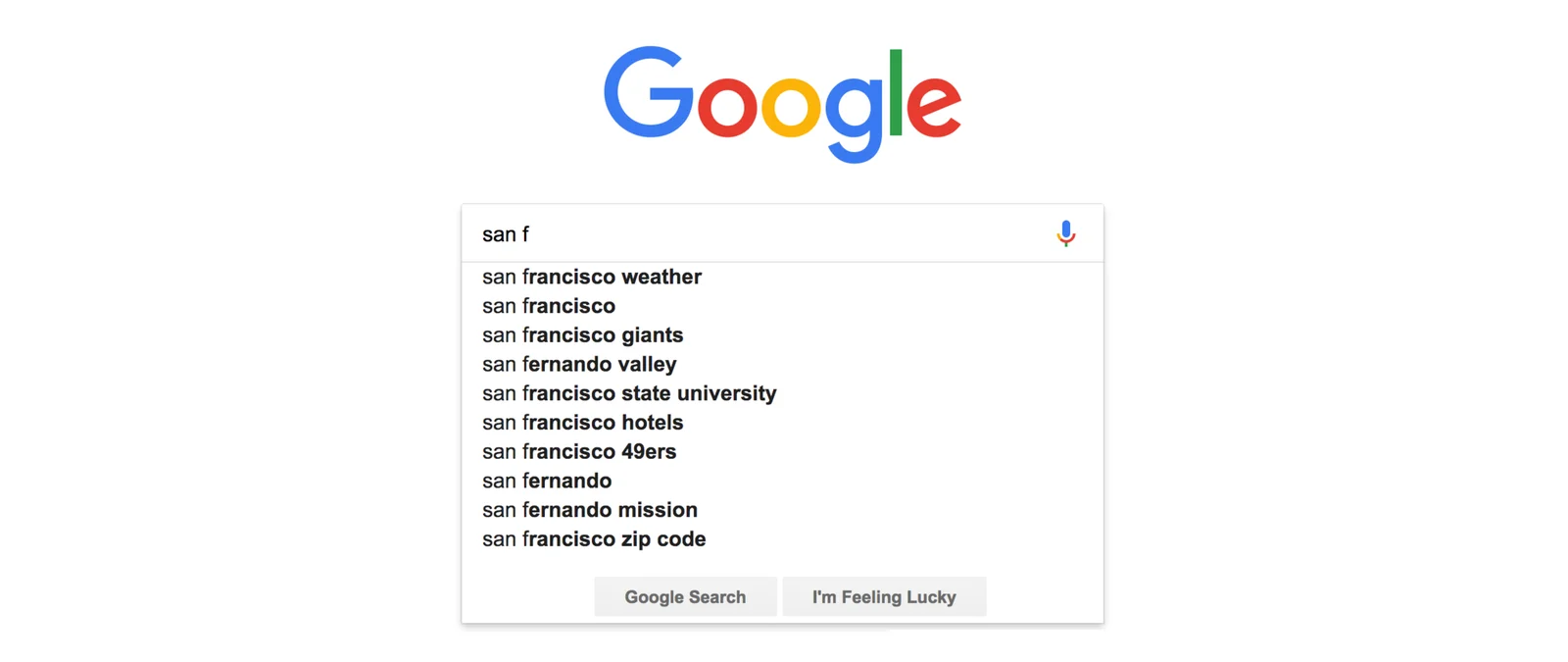Select 'san francisco state university' suggestion
Screen dimensions: 1568x662
click(629, 393)
